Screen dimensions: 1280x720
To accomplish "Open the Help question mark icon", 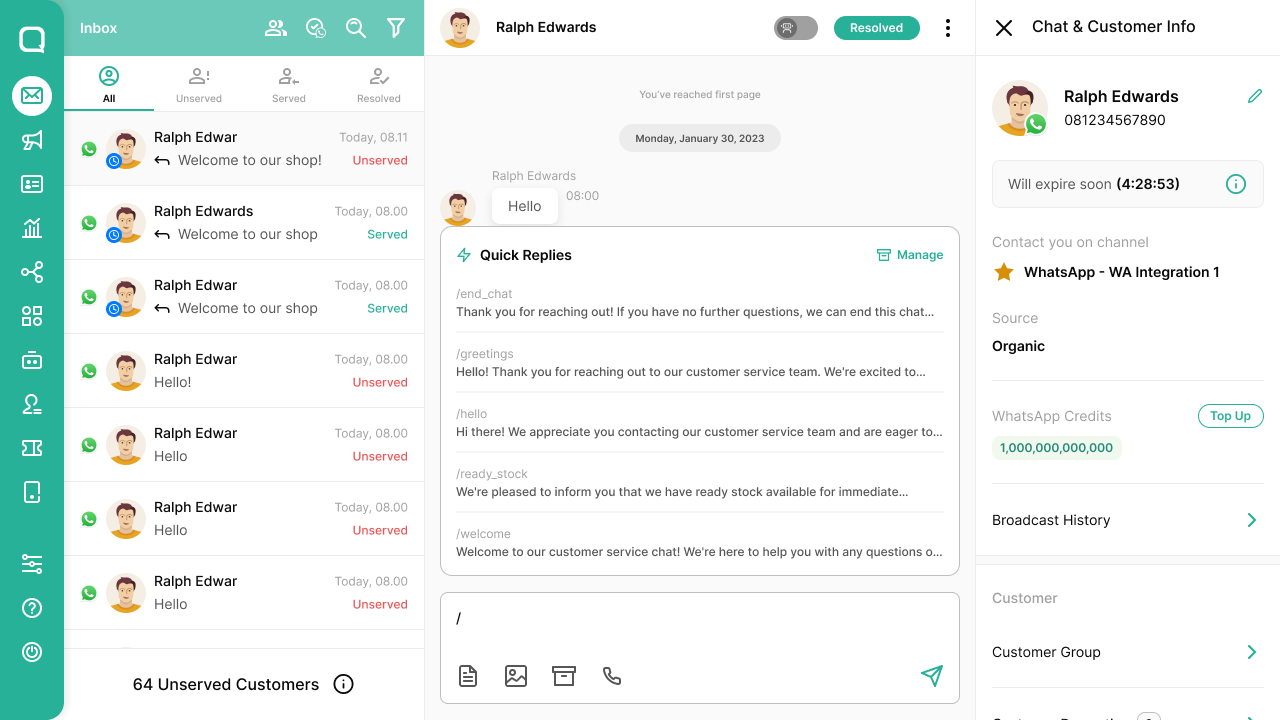I will 32,608.
